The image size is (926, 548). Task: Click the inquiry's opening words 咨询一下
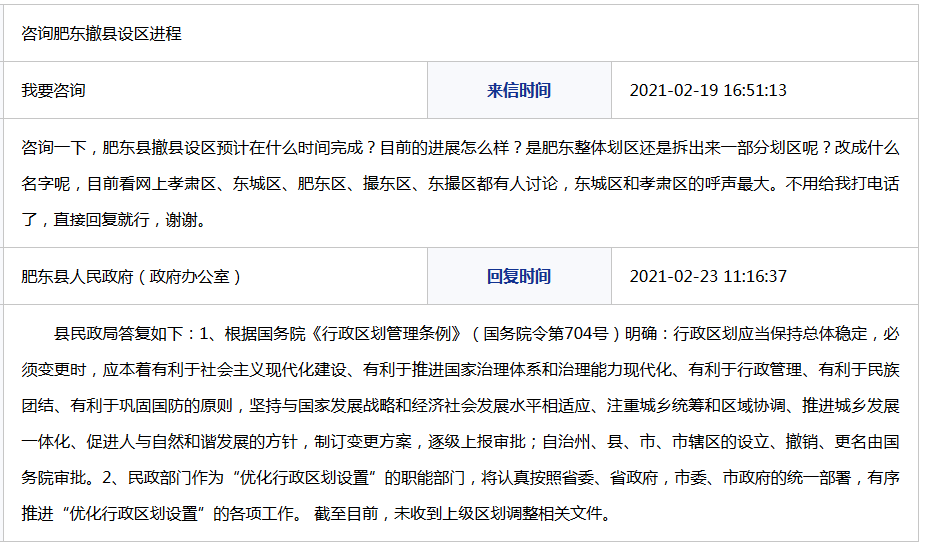coord(54,148)
